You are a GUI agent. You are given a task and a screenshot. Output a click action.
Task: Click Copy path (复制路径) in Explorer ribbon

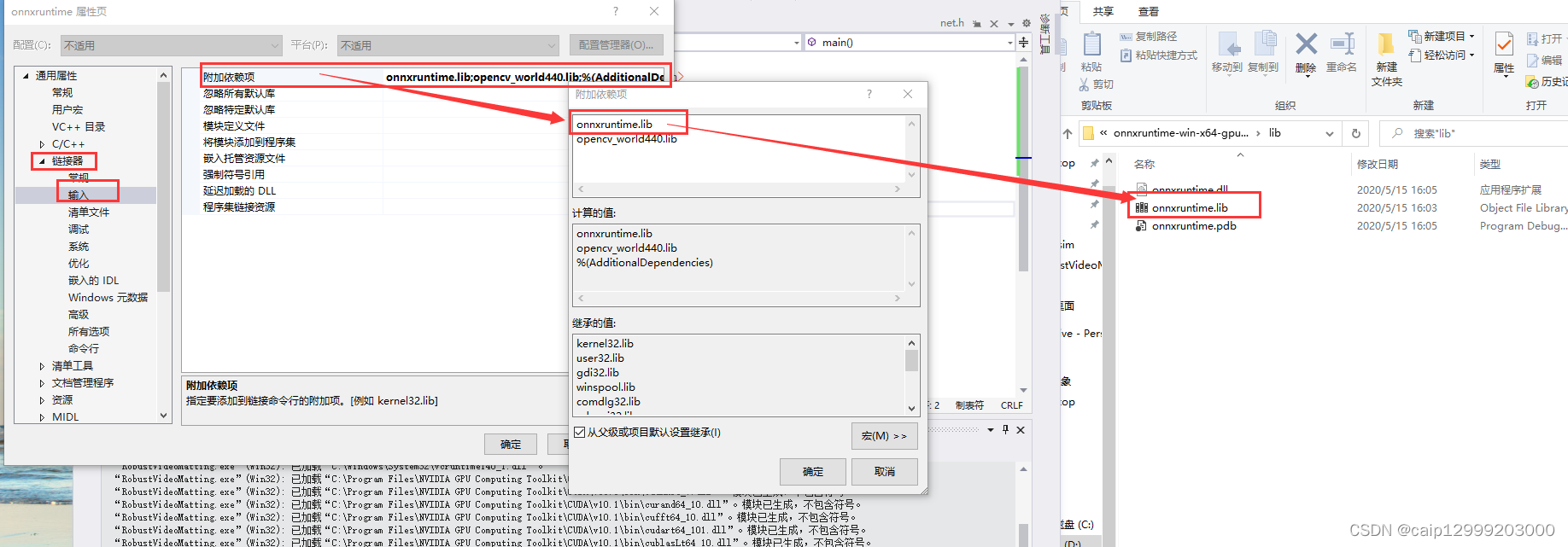tap(1148, 37)
